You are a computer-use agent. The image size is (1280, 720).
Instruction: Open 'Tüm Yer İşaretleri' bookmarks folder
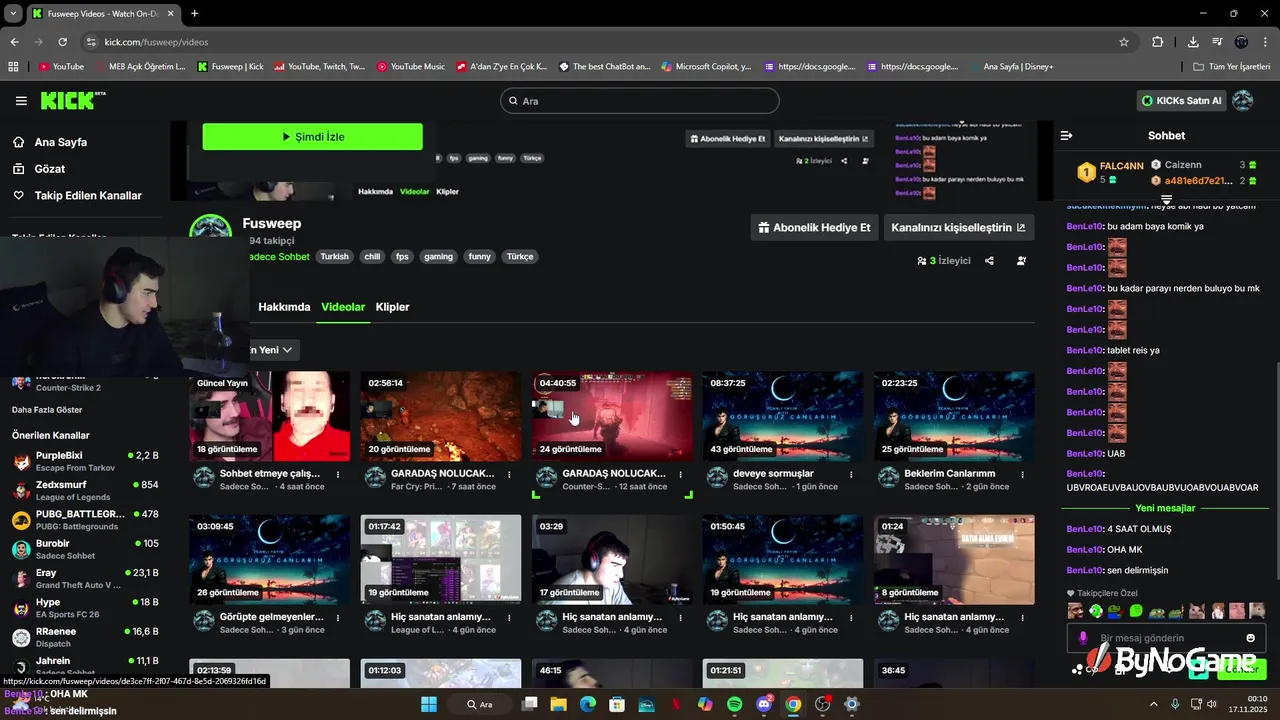[1231, 67]
